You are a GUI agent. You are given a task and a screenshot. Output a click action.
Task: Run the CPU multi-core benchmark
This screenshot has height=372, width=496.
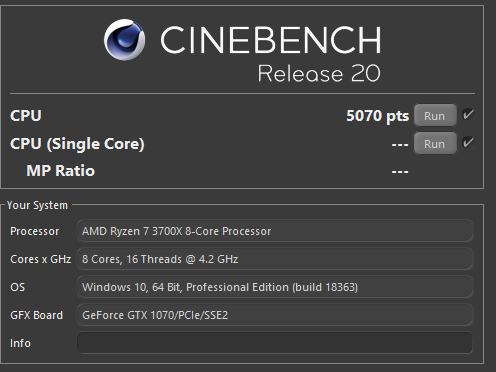tap(435, 115)
